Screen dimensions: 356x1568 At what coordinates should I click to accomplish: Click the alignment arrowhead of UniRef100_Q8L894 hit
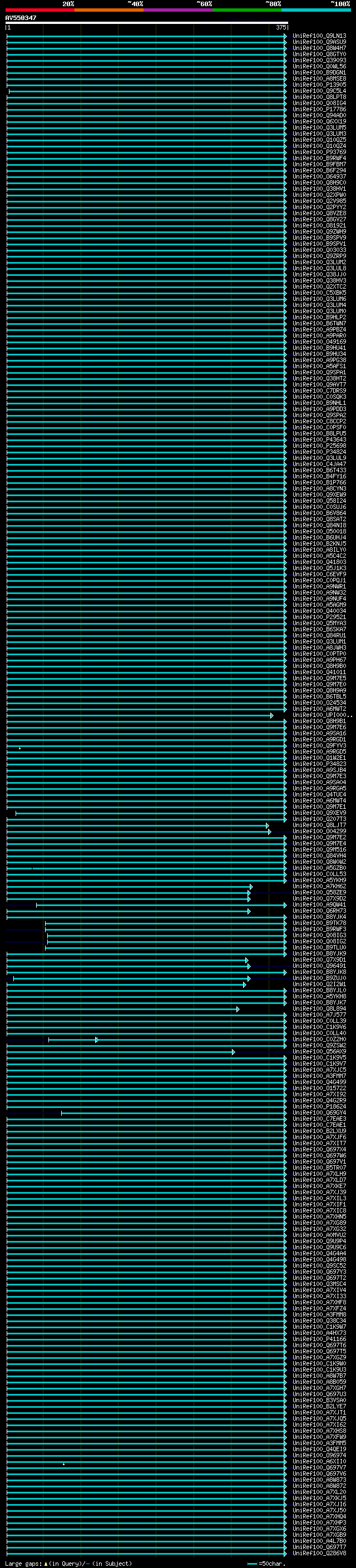(x=238, y=1009)
